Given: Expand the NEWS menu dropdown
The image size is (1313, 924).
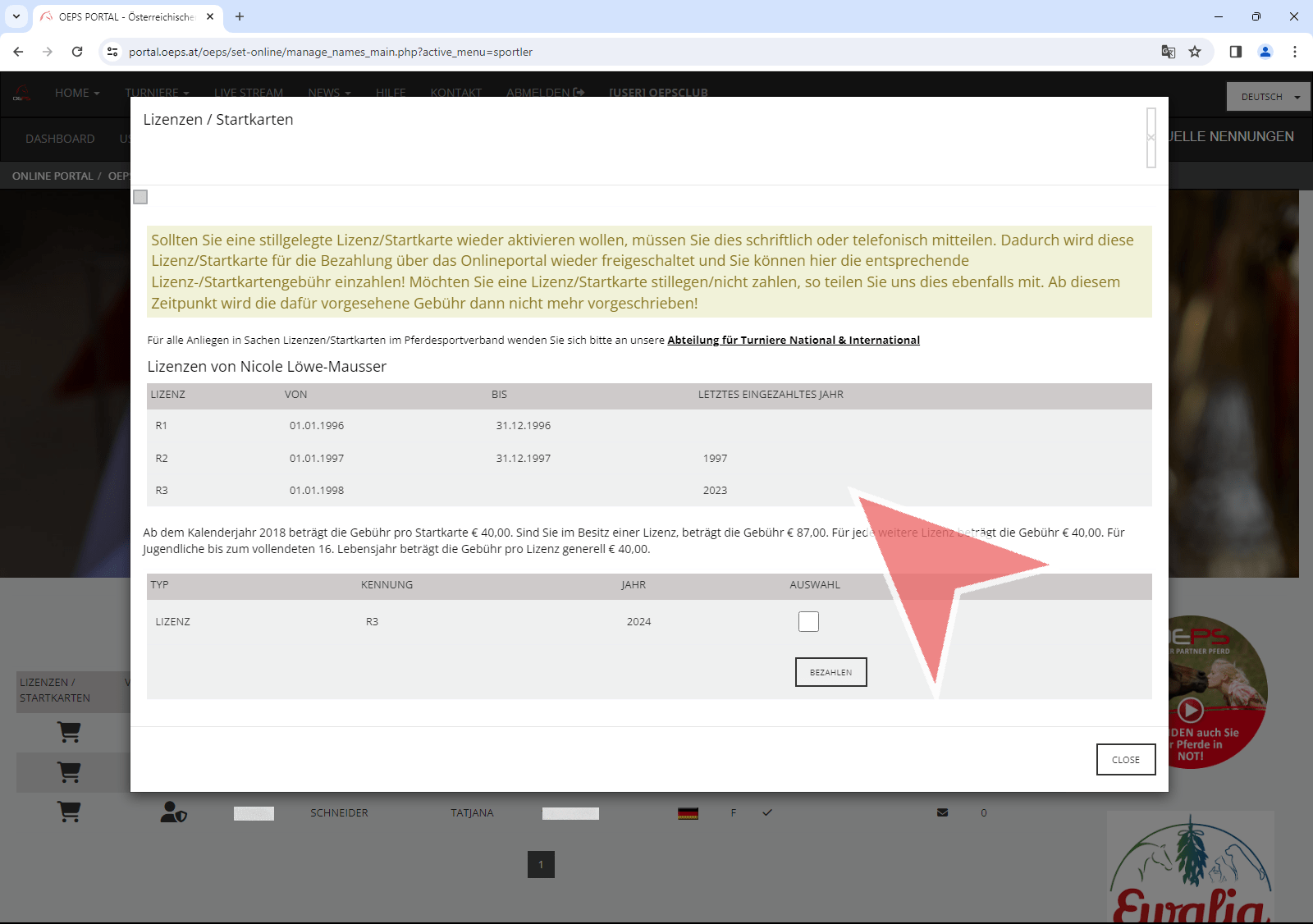Looking at the screenshot, I should [329, 93].
